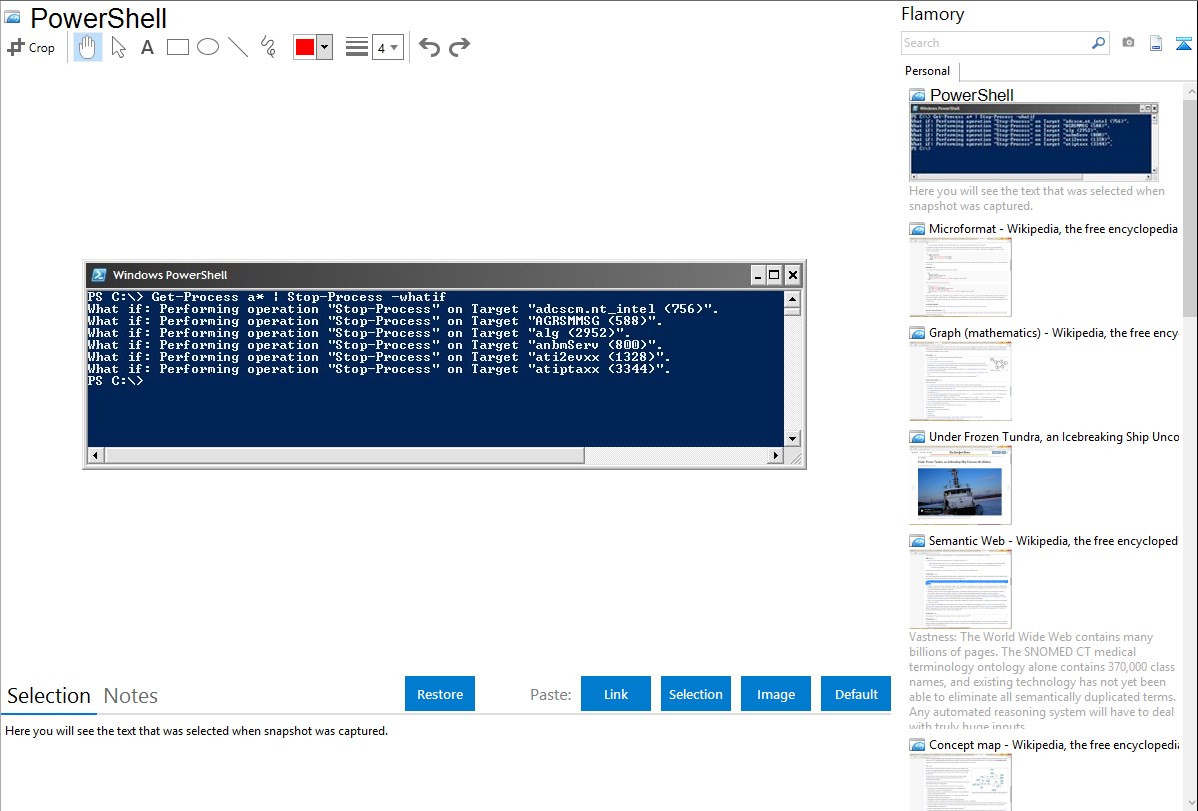Image resolution: width=1198 pixels, height=811 pixels.
Task: Click the Paste Default button
Action: point(856,694)
